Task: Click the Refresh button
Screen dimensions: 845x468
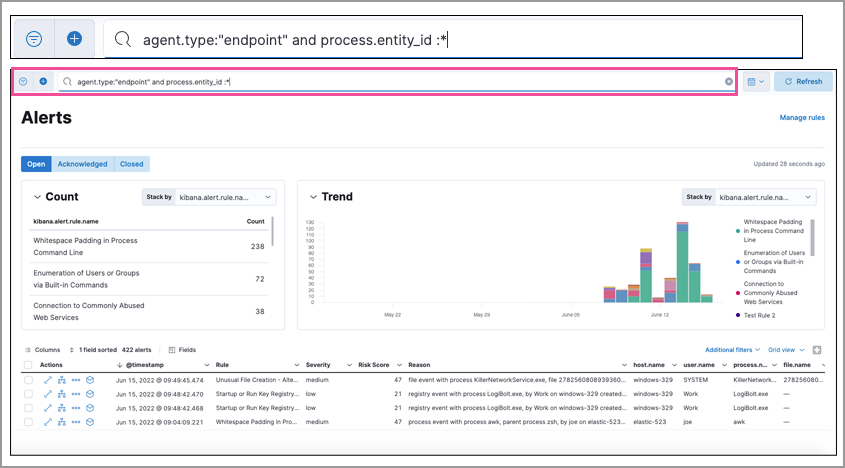Action: 804,81
